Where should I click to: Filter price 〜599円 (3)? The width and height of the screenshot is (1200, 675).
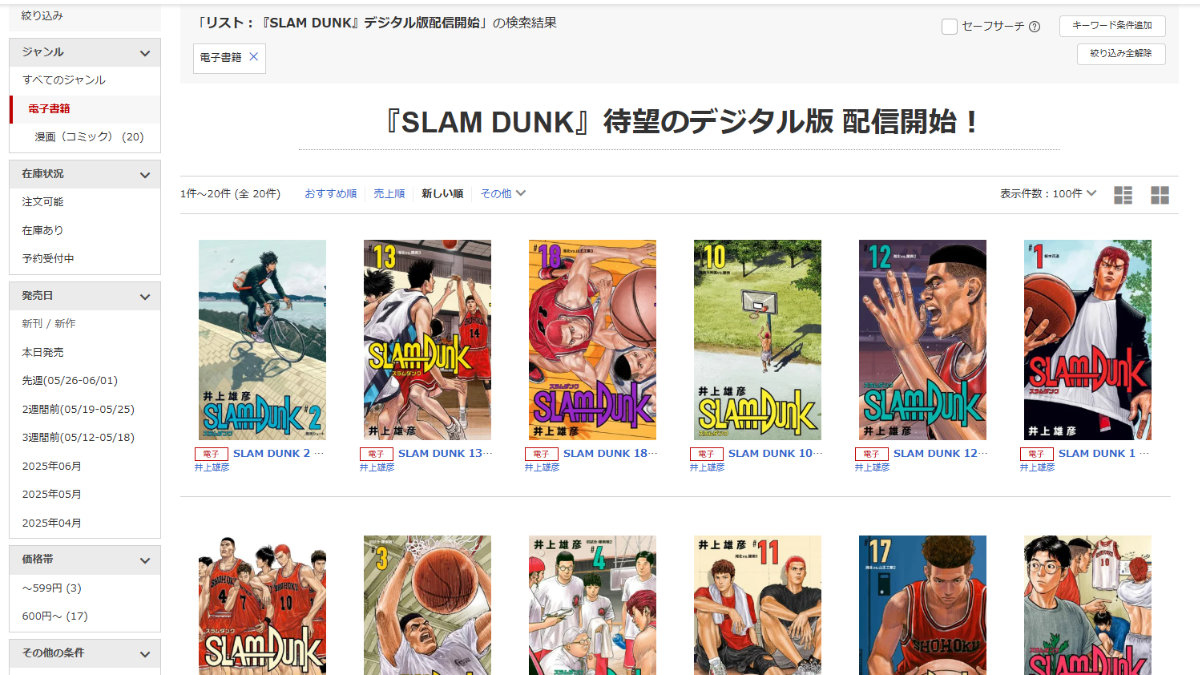[52, 588]
